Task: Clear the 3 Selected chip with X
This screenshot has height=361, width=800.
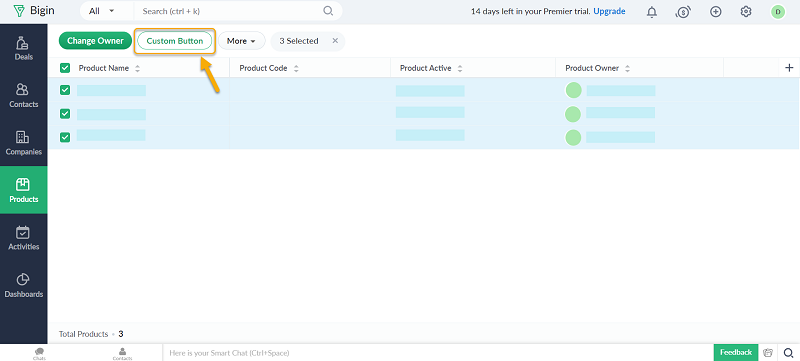Action: (335, 41)
